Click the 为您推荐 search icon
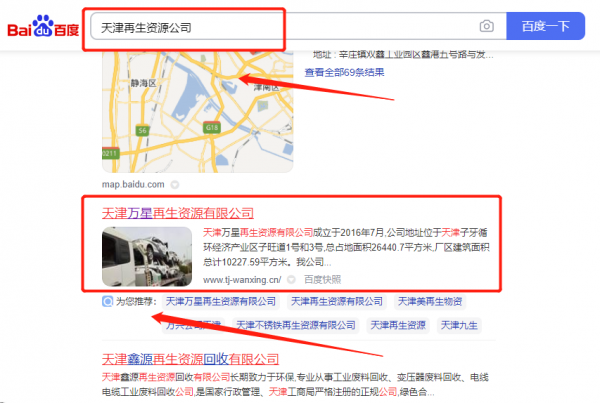600x403 pixels. [108, 302]
